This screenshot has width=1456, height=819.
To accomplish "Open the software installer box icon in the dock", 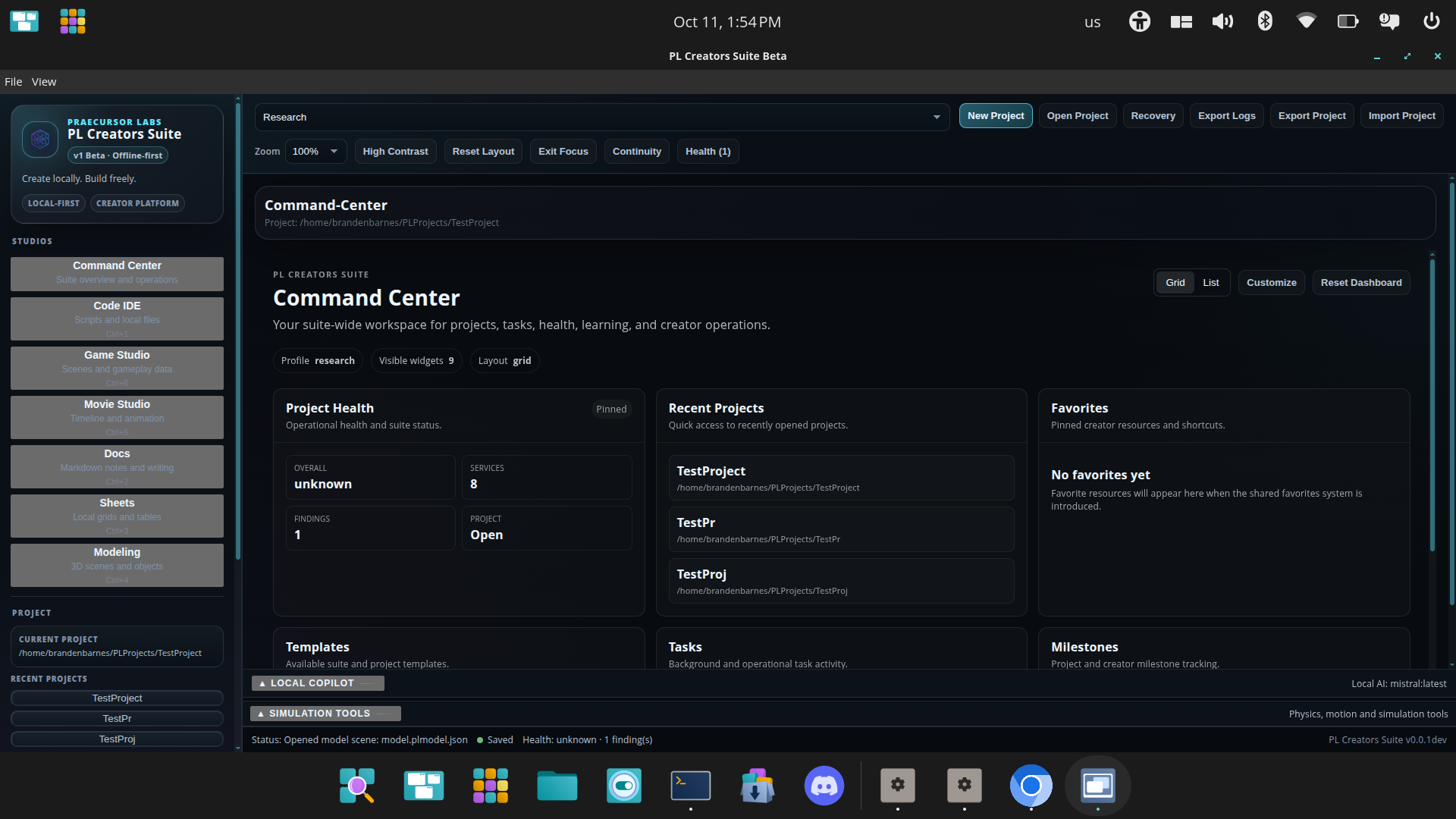I will tap(758, 786).
